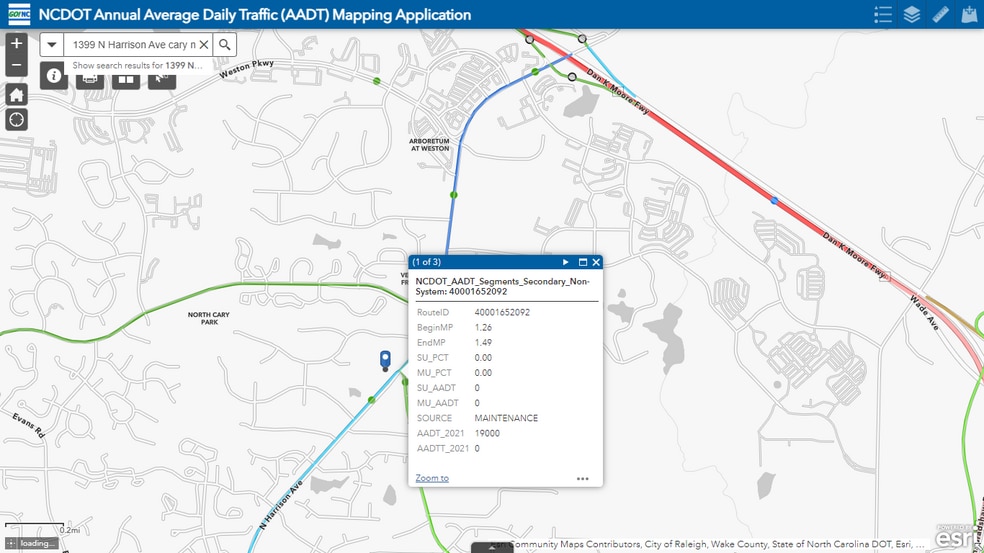The image size is (984, 553).
Task: Open the popup more options ellipsis
Action: point(583,478)
